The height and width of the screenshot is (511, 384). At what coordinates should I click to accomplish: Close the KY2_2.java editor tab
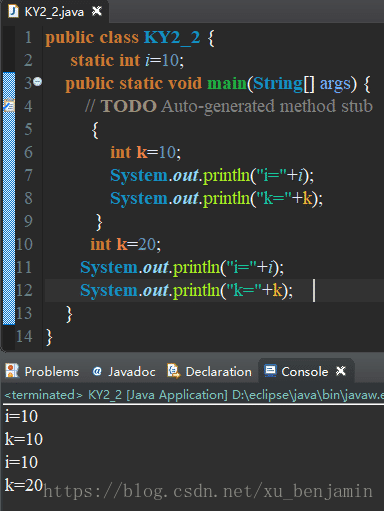pyautogui.click(x=97, y=11)
